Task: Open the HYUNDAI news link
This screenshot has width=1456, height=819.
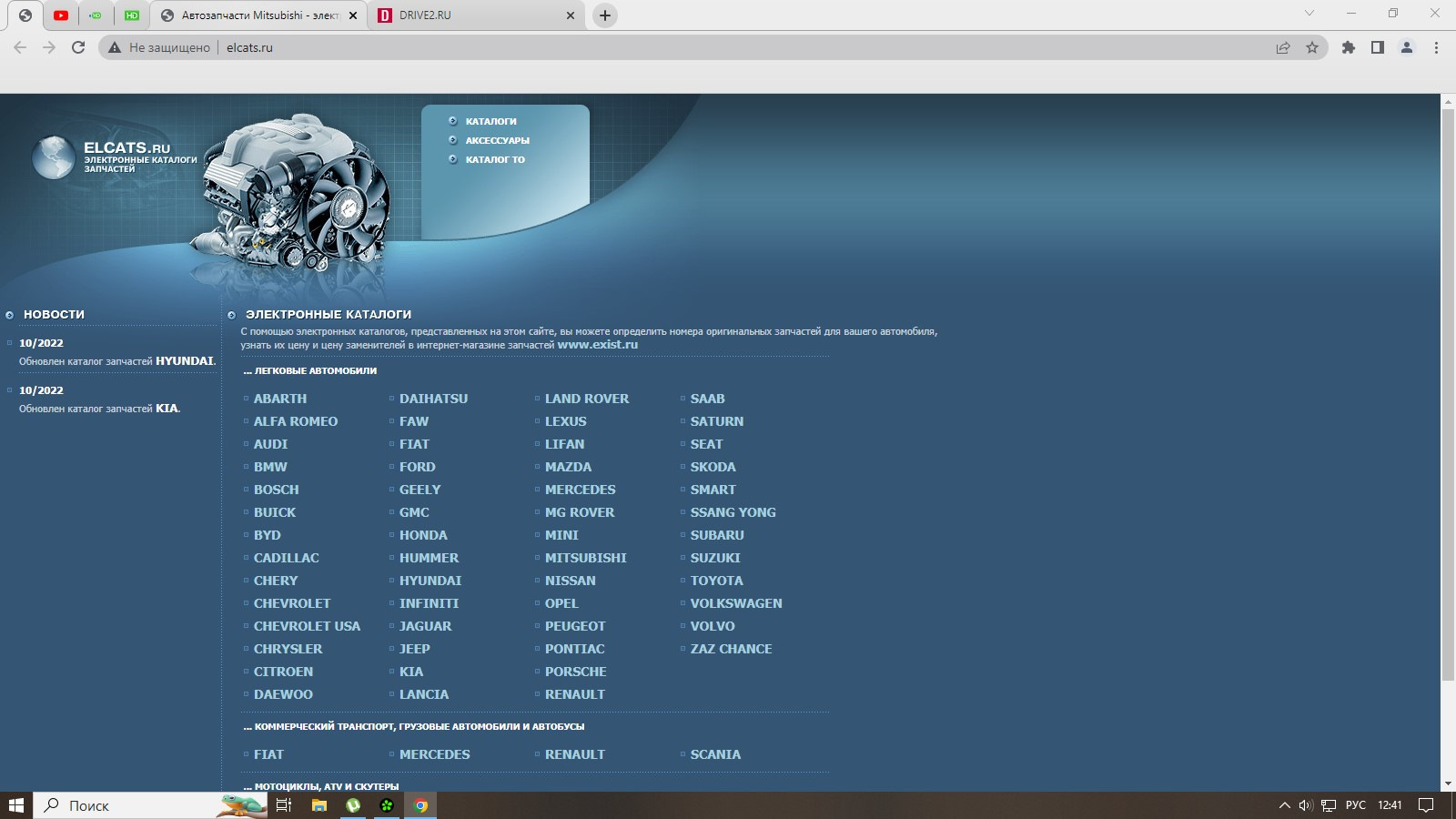Action: (185, 361)
